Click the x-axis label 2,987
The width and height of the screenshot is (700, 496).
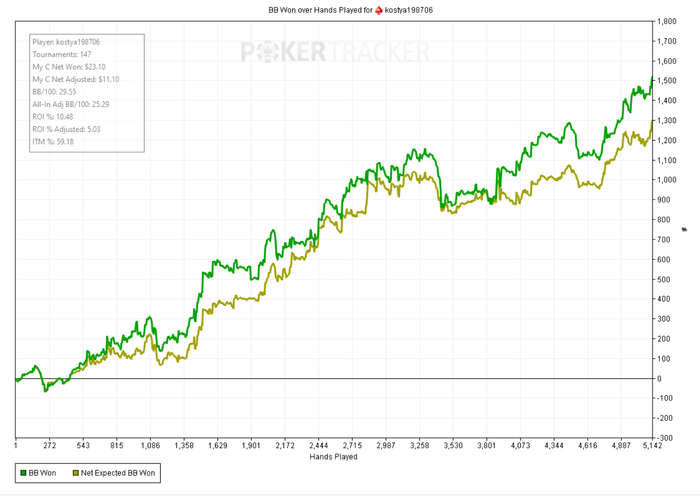(386, 446)
